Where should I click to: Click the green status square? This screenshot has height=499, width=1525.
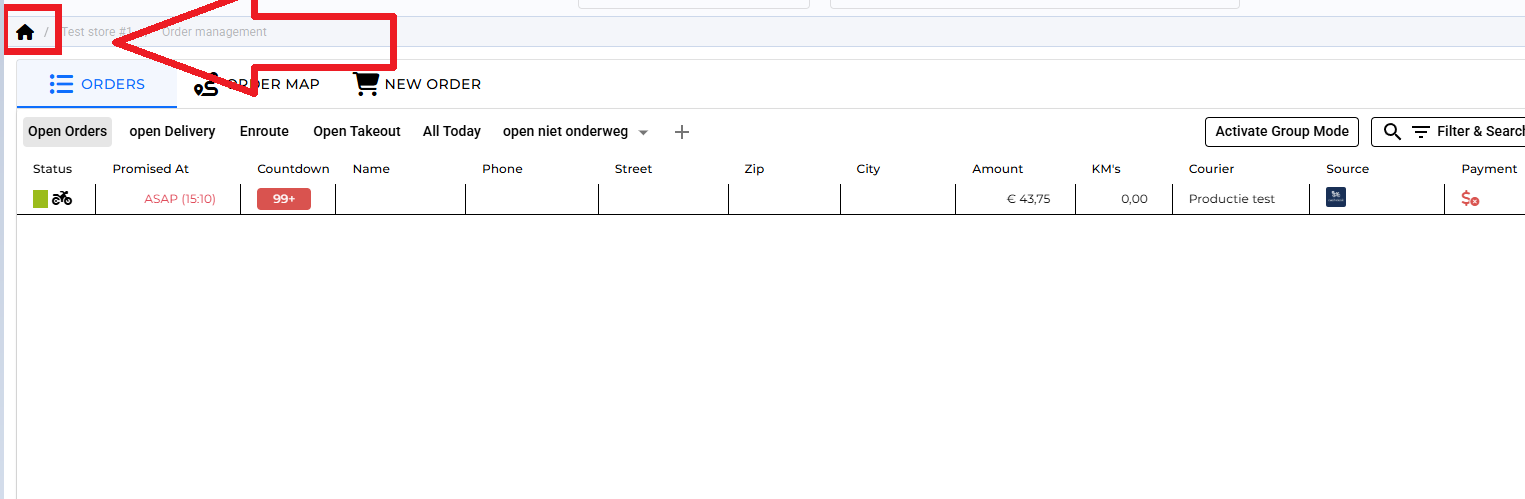(40, 199)
